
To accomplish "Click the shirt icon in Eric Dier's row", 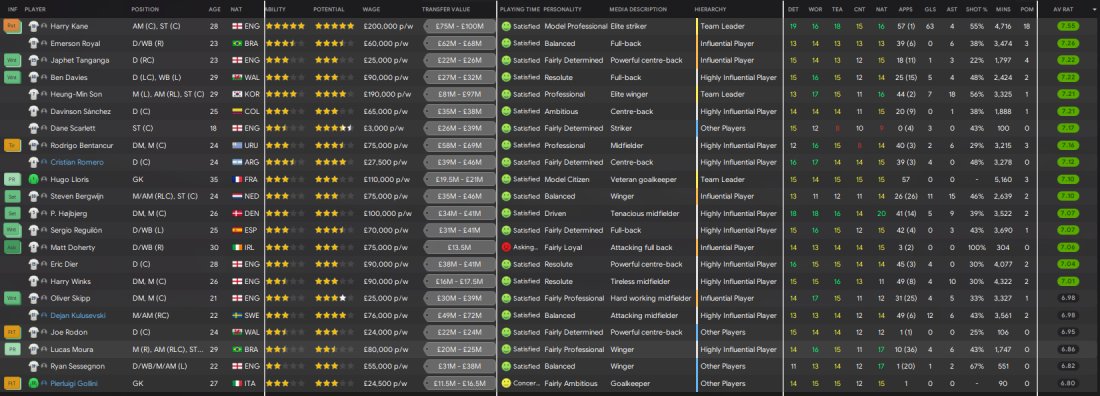I will tap(33, 264).
